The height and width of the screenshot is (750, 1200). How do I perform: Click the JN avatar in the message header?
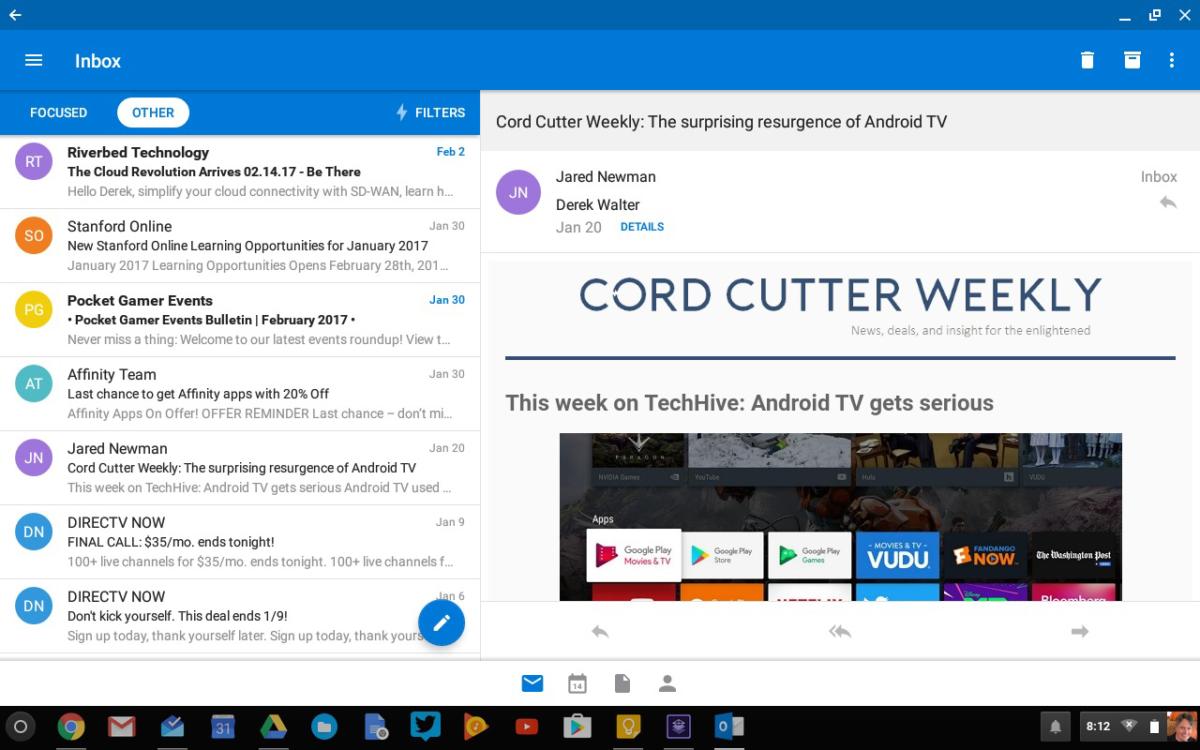click(x=518, y=192)
